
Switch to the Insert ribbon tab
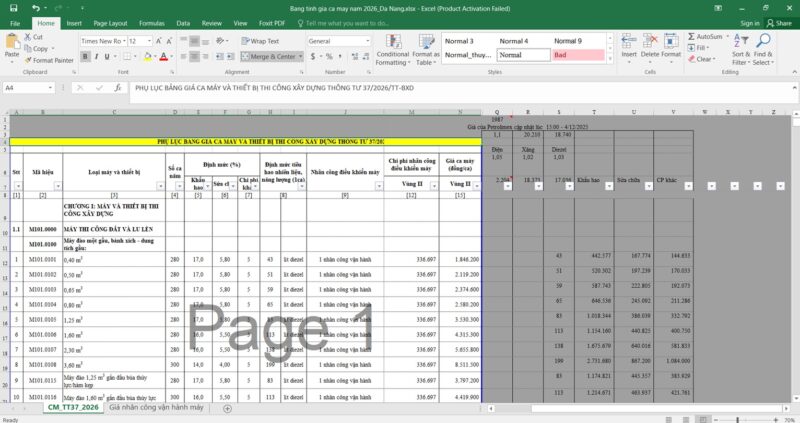74,23
